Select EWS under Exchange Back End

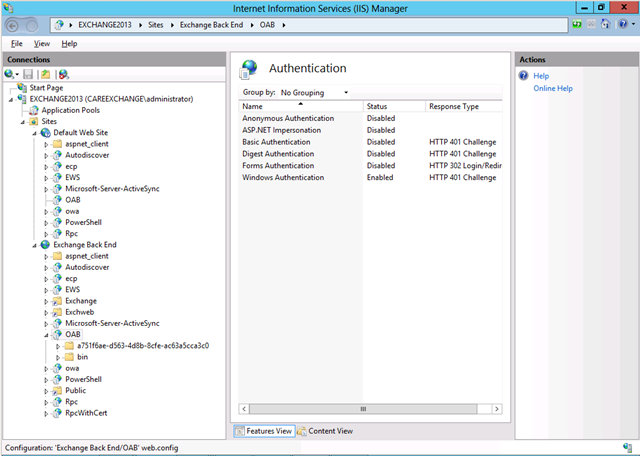tap(73, 289)
